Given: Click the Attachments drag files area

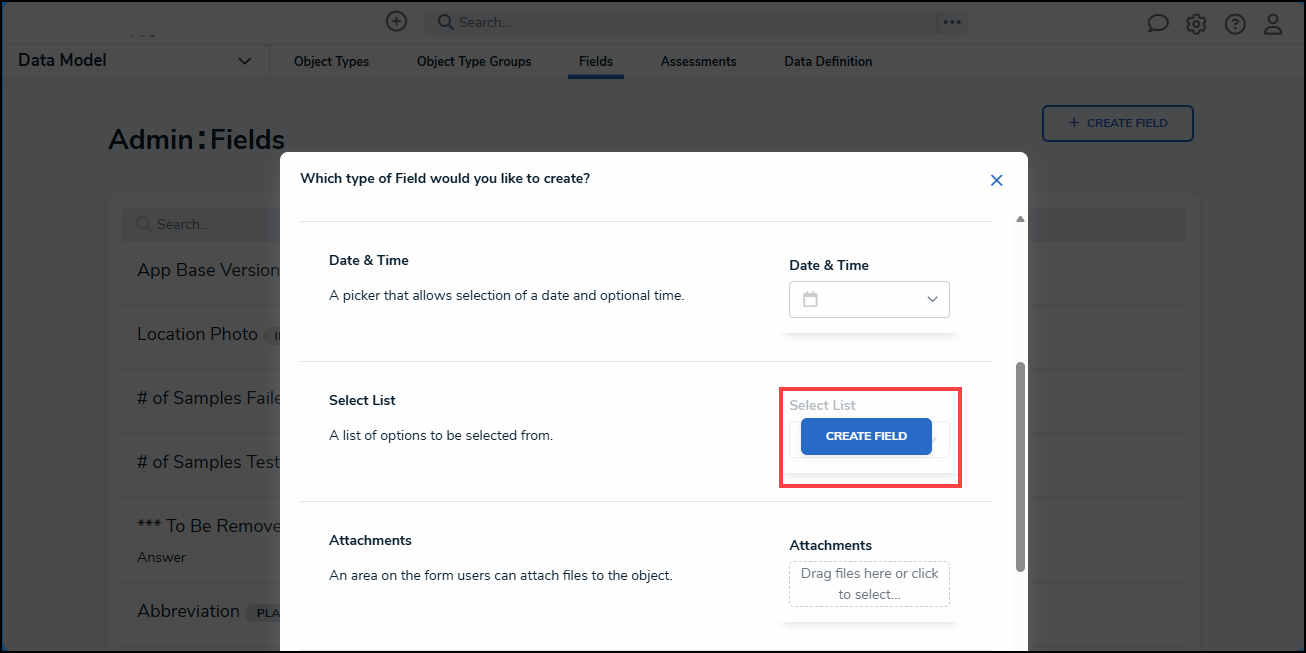Looking at the screenshot, I should click(x=868, y=583).
